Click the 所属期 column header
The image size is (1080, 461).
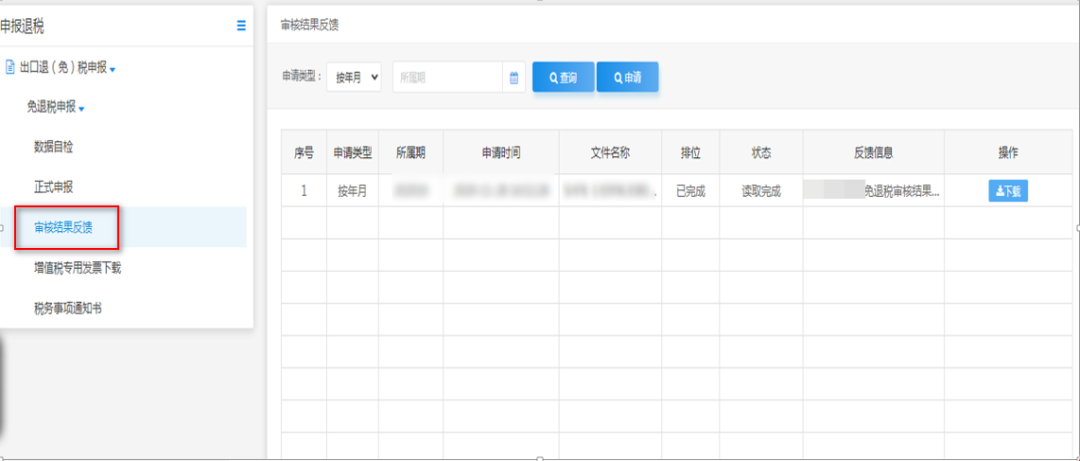[x=411, y=153]
